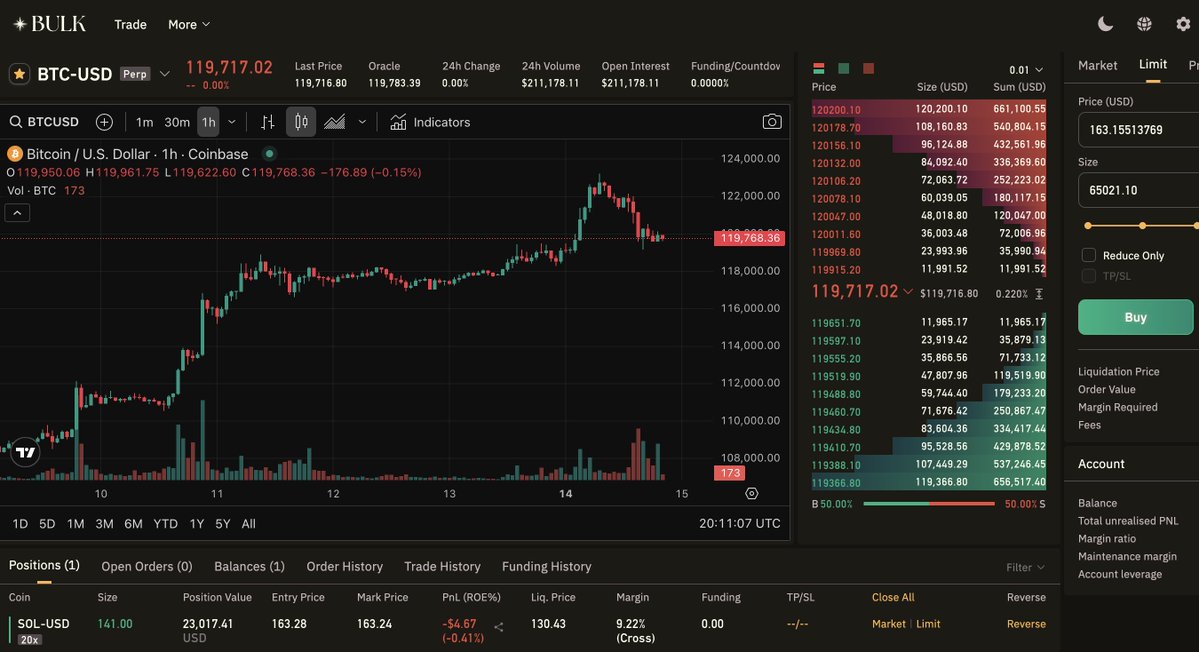Select 30m chart interval
The height and width of the screenshot is (652, 1199).
(177, 122)
